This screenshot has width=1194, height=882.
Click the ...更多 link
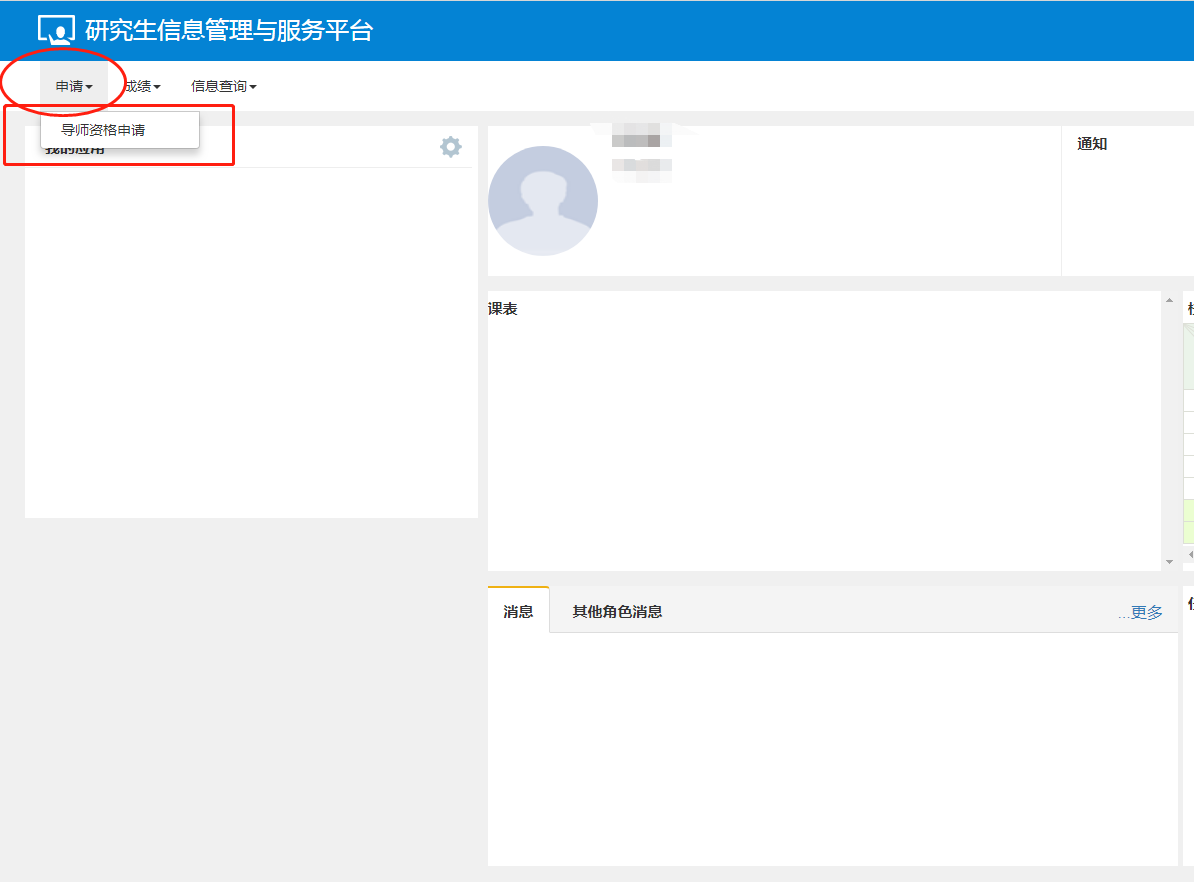click(x=1140, y=613)
